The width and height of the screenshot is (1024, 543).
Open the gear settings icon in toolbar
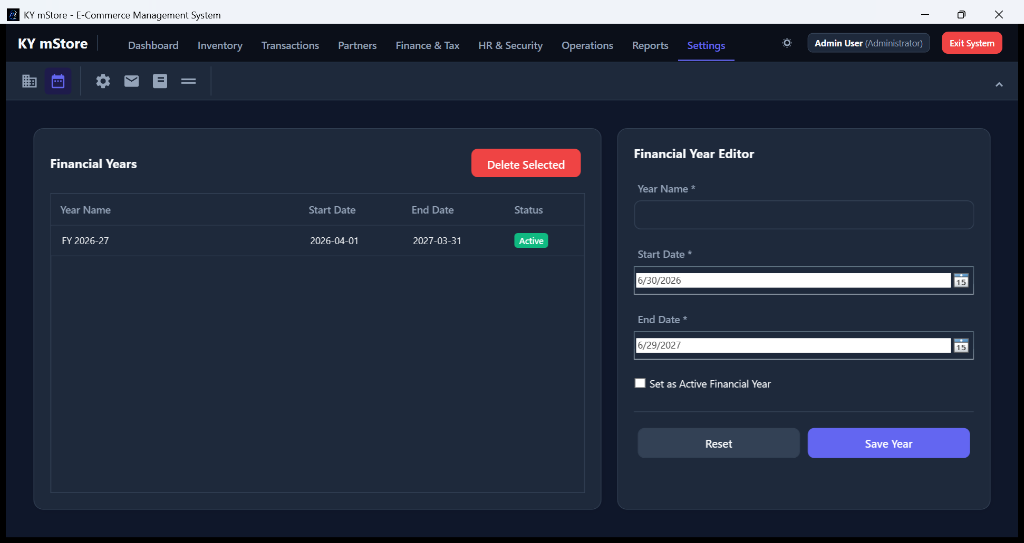point(103,81)
